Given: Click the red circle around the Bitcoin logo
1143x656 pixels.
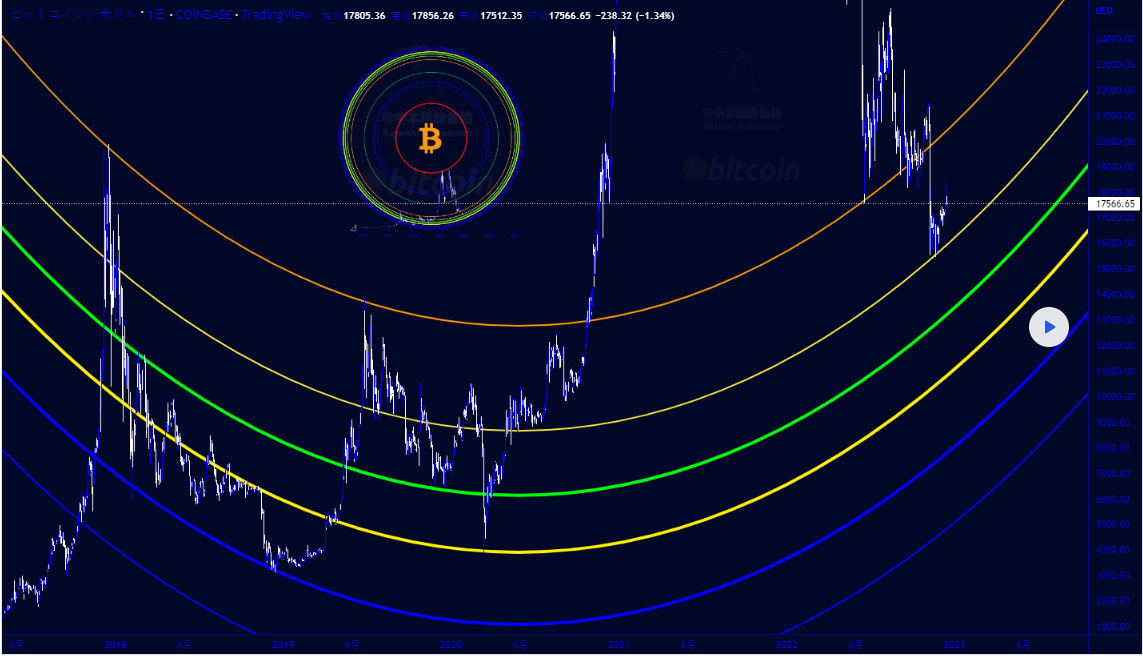Looking at the screenshot, I should point(430,105).
